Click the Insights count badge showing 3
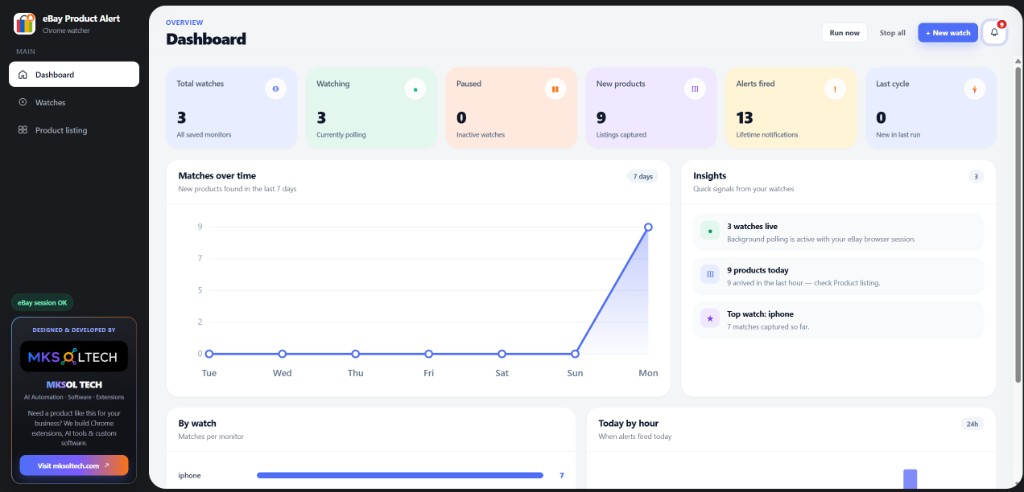Viewport: 1024px width, 492px height. coord(976,176)
